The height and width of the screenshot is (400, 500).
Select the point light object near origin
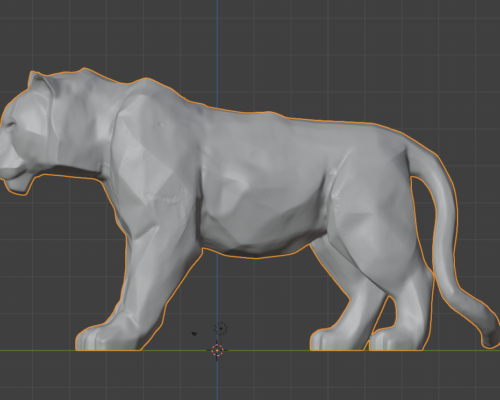[221, 328]
